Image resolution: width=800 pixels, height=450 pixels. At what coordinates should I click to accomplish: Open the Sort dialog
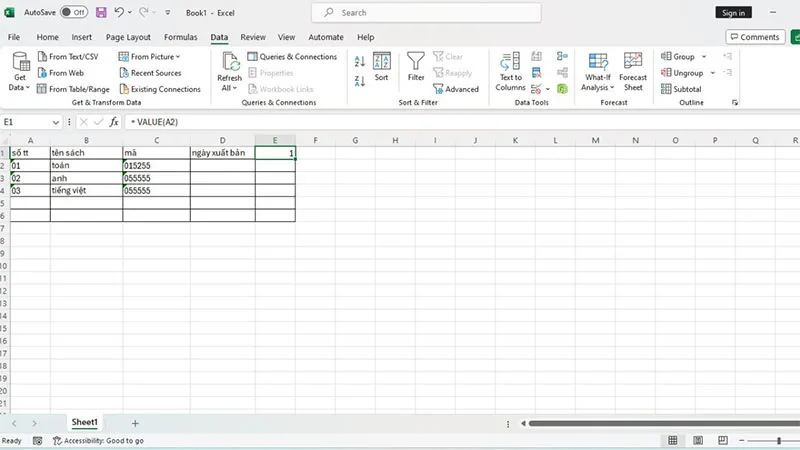tap(382, 67)
